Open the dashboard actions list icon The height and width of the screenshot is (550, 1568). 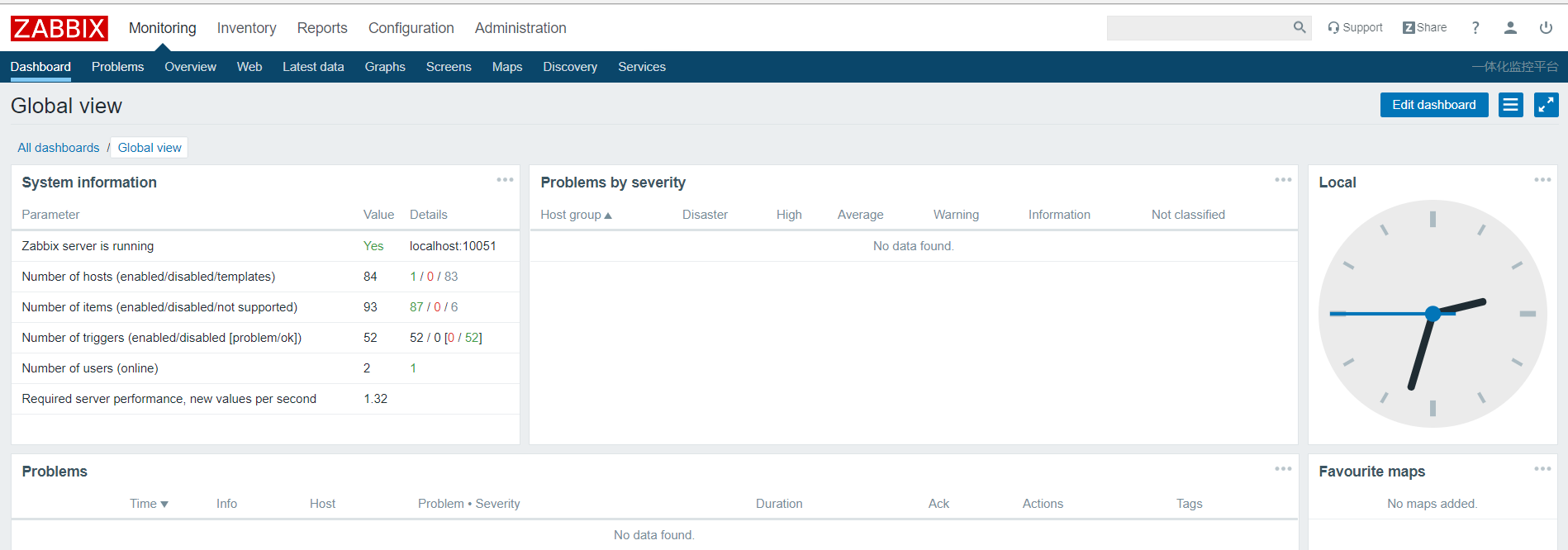(1510, 105)
